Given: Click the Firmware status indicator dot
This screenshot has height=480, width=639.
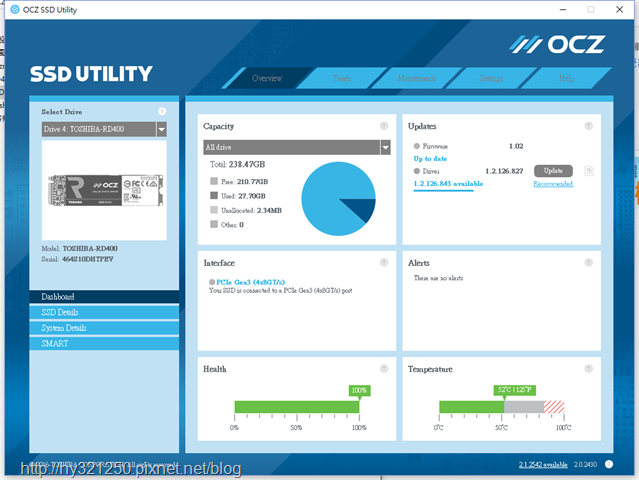Looking at the screenshot, I should 416,146.
